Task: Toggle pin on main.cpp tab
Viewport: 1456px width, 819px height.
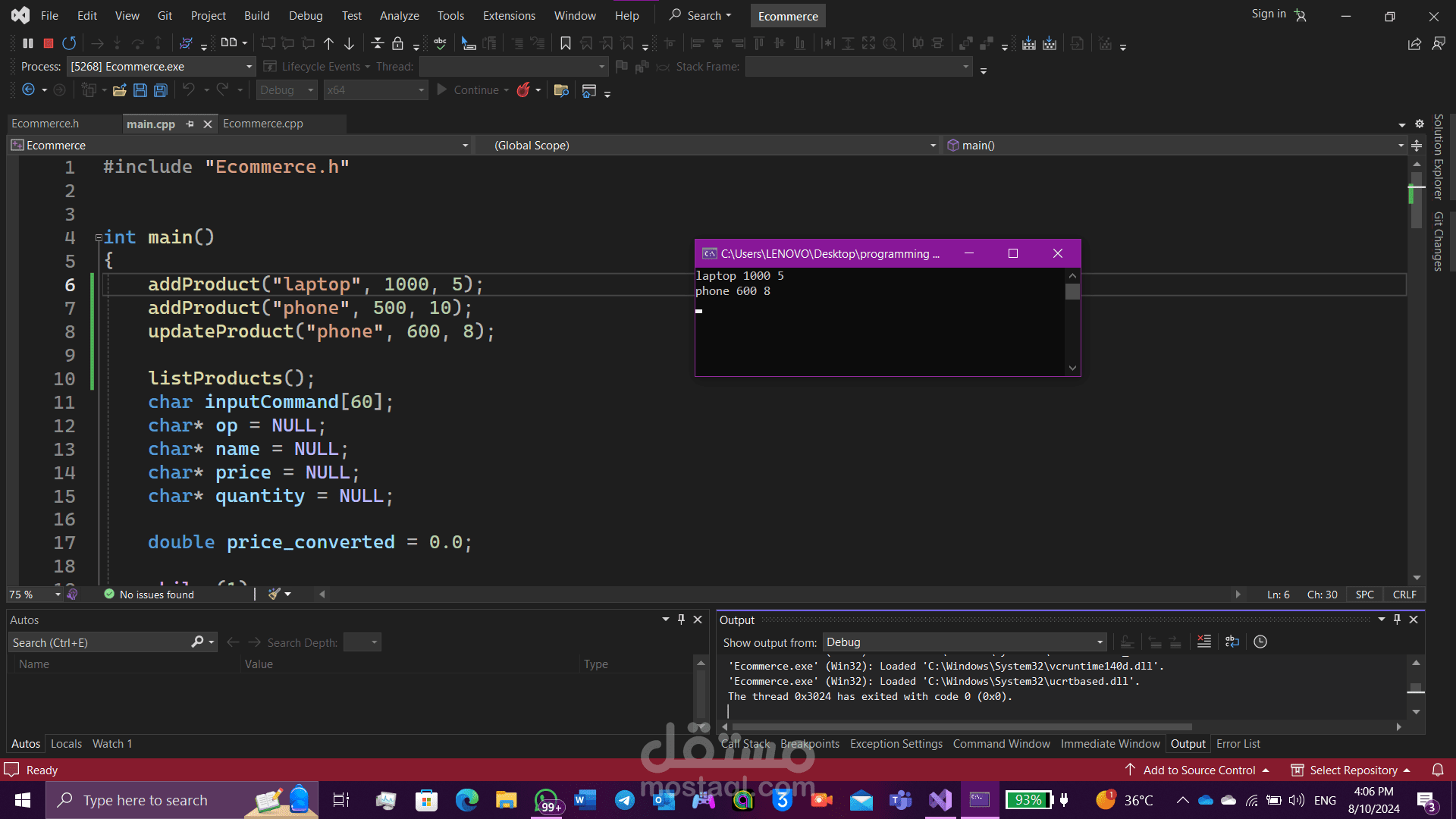Action: [x=190, y=124]
